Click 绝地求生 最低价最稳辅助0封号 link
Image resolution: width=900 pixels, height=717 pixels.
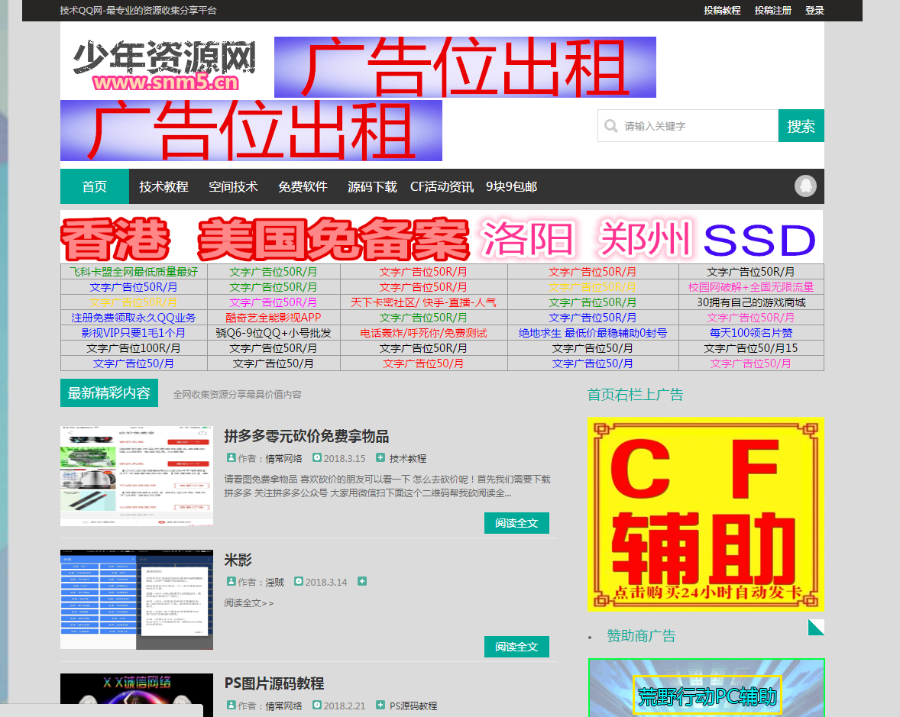[593, 333]
